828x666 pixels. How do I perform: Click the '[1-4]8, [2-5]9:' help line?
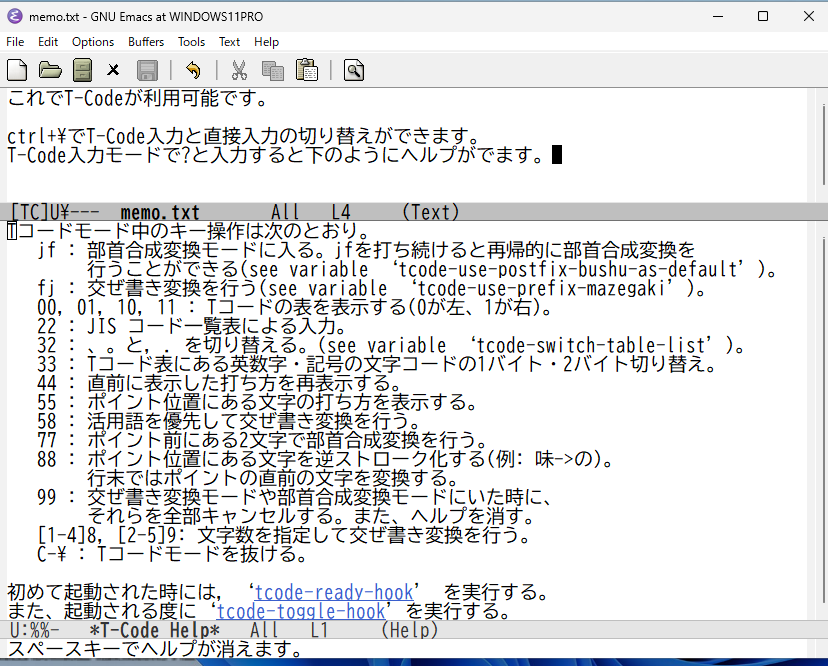pyautogui.click(x=284, y=536)
